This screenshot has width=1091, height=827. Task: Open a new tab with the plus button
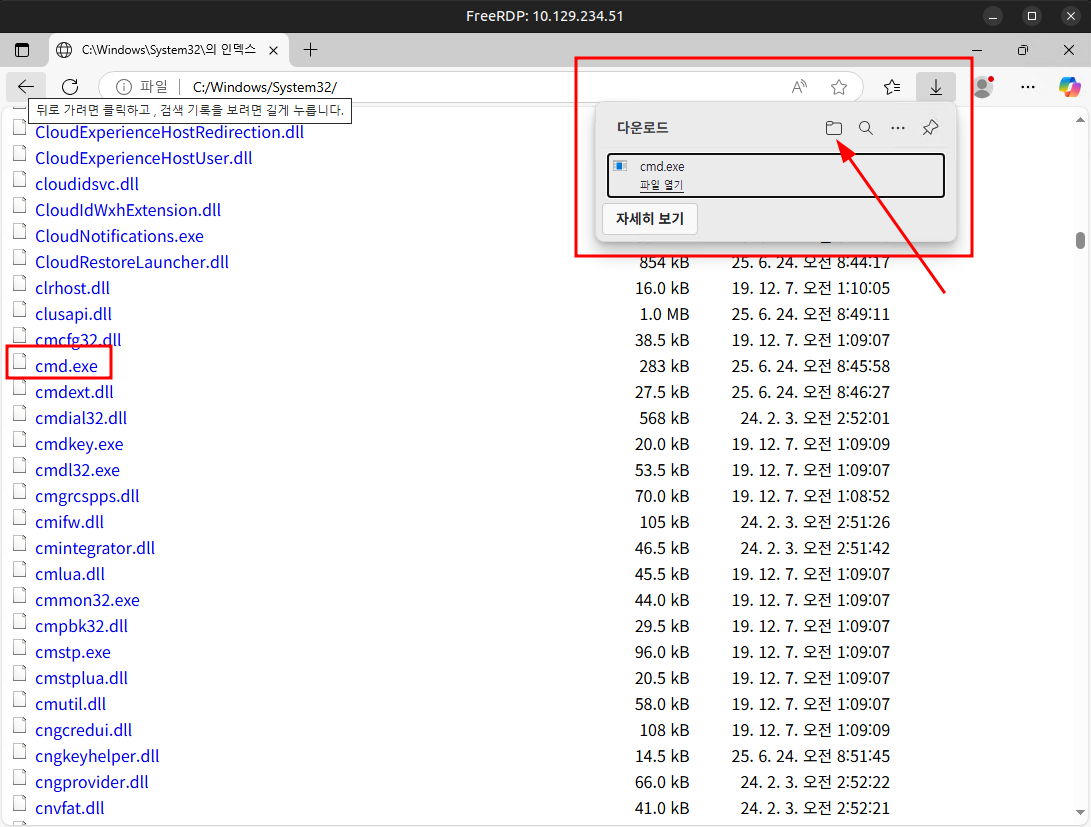point(310,49)
